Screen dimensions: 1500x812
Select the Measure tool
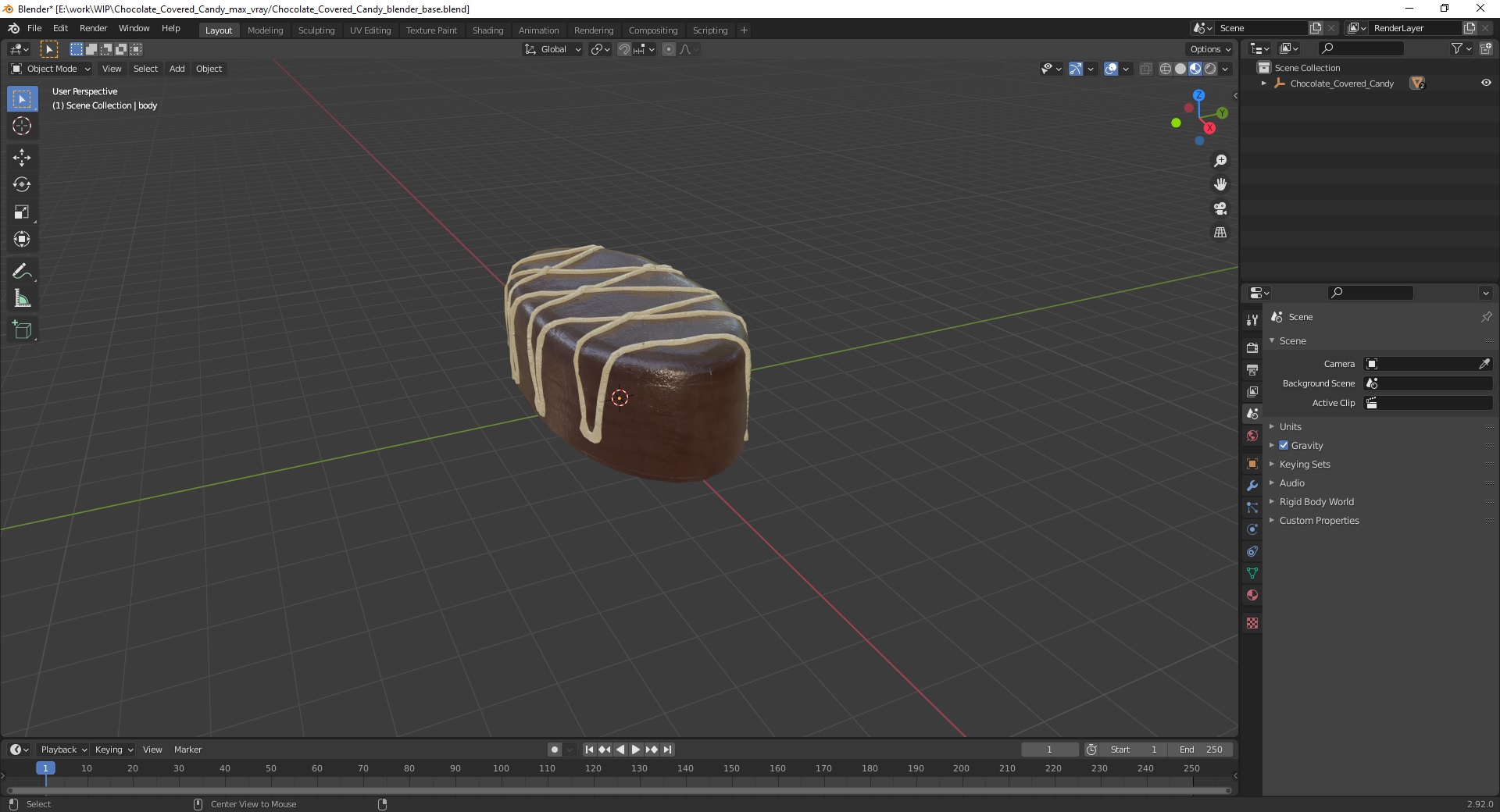tap(22, 299)
